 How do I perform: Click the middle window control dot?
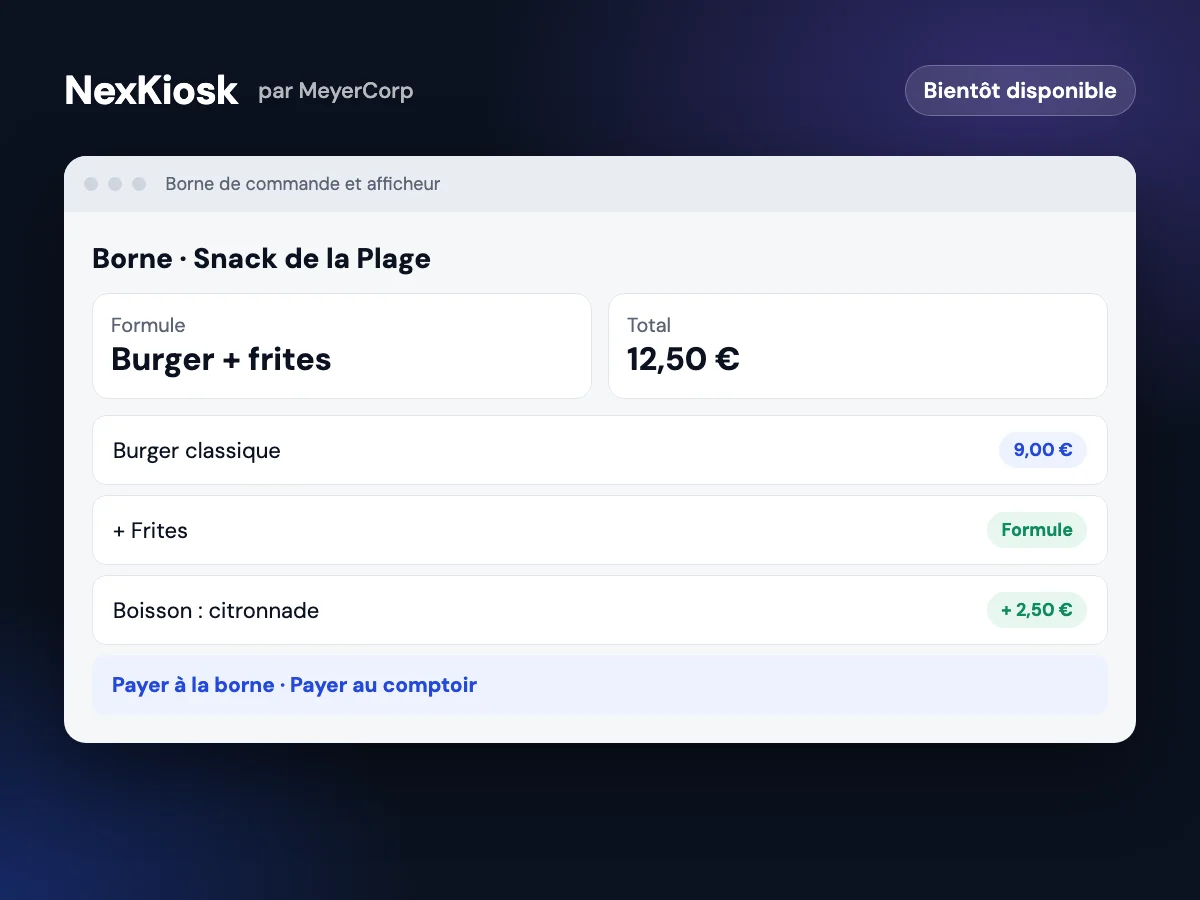pos(115,184)
